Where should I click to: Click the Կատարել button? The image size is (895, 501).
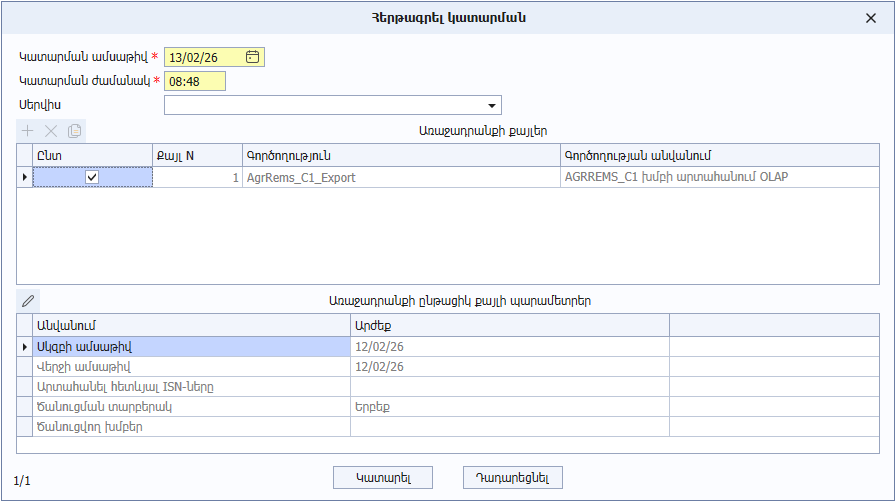[x=382, y=477]
